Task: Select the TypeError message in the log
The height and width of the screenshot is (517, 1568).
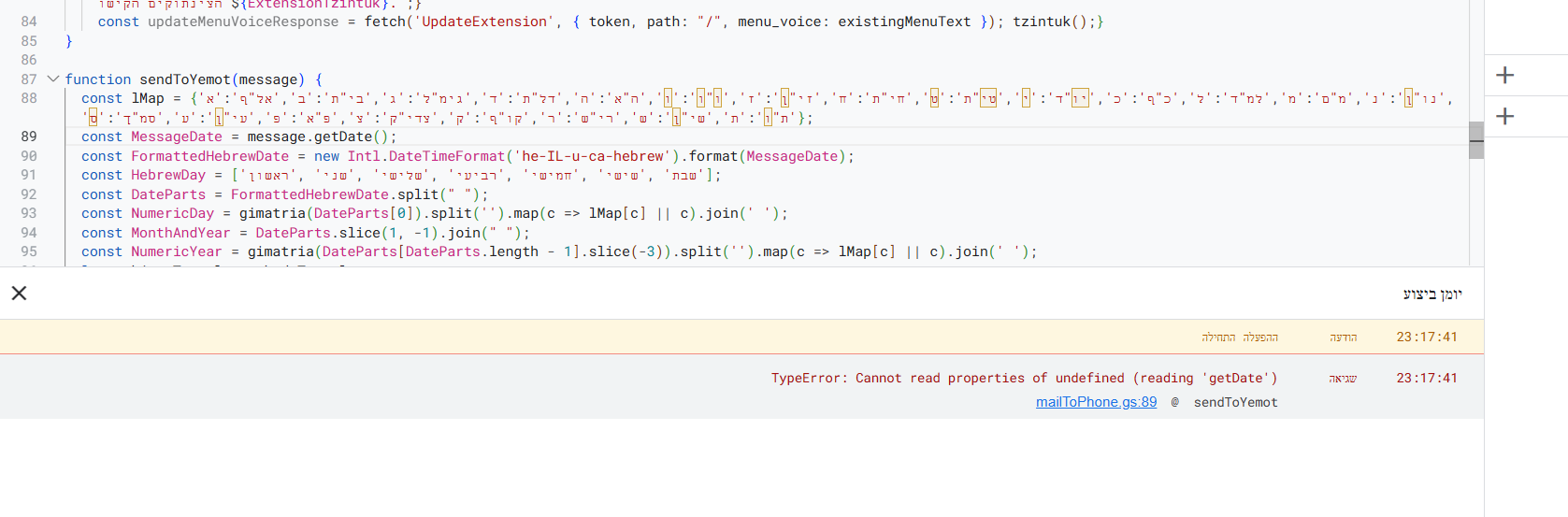Action: pyautogui.click(x=1024, y=379)
